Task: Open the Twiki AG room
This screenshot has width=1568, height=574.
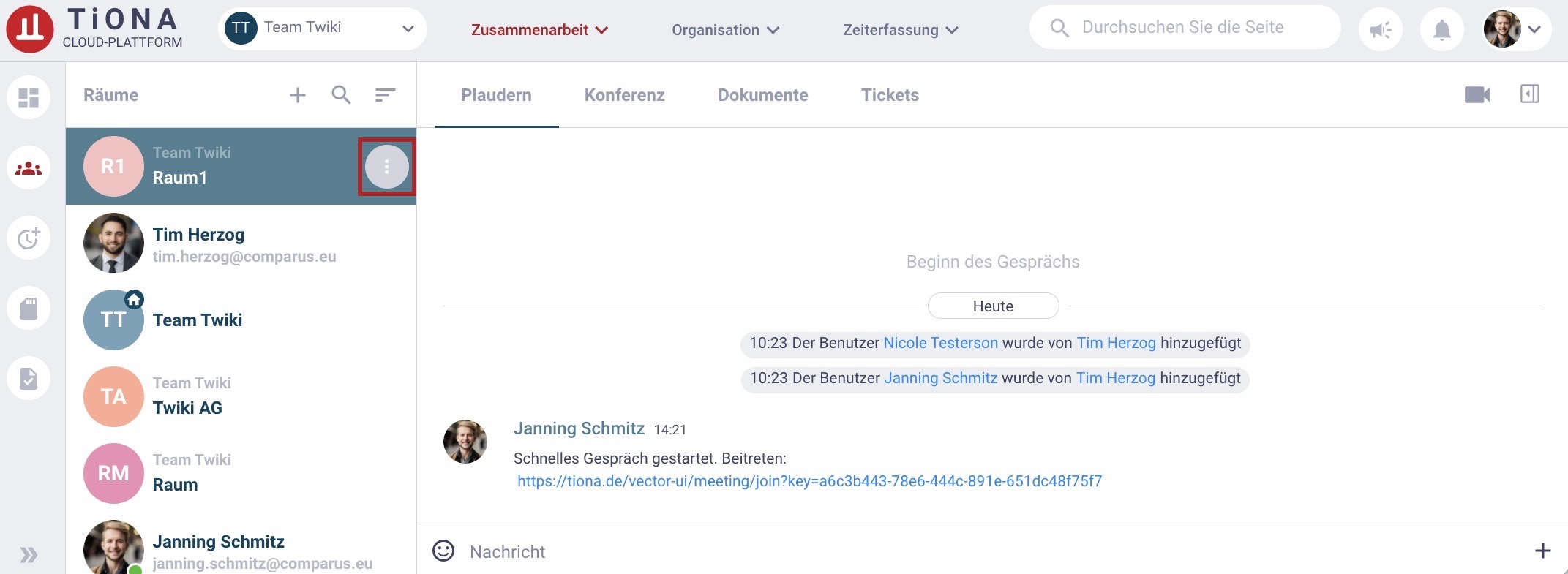Action: click(x=241, y=396)
